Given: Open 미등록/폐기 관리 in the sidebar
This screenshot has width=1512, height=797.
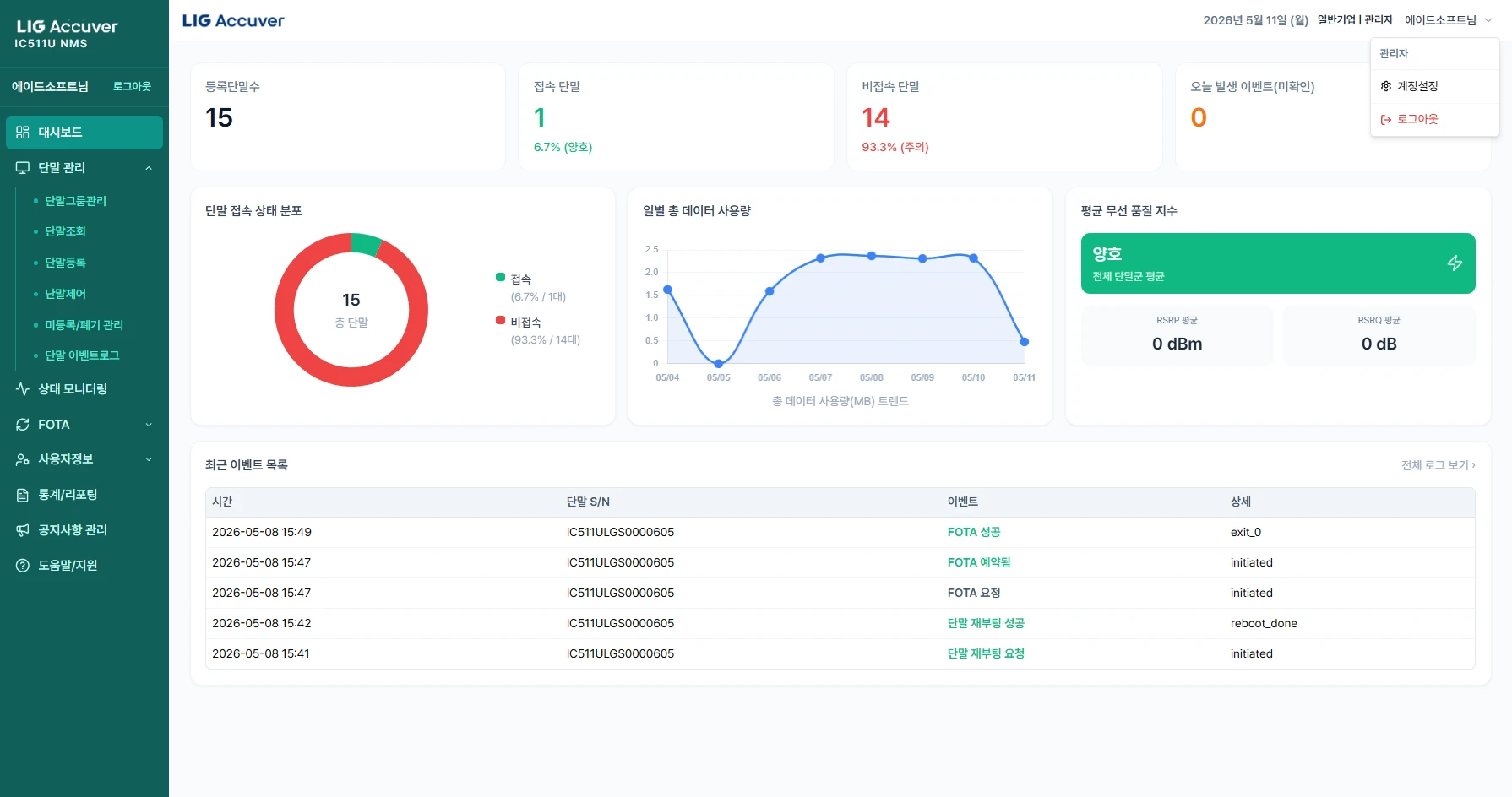Looking at the screenshot, I should pyautogui.click(x=84, y=325).
